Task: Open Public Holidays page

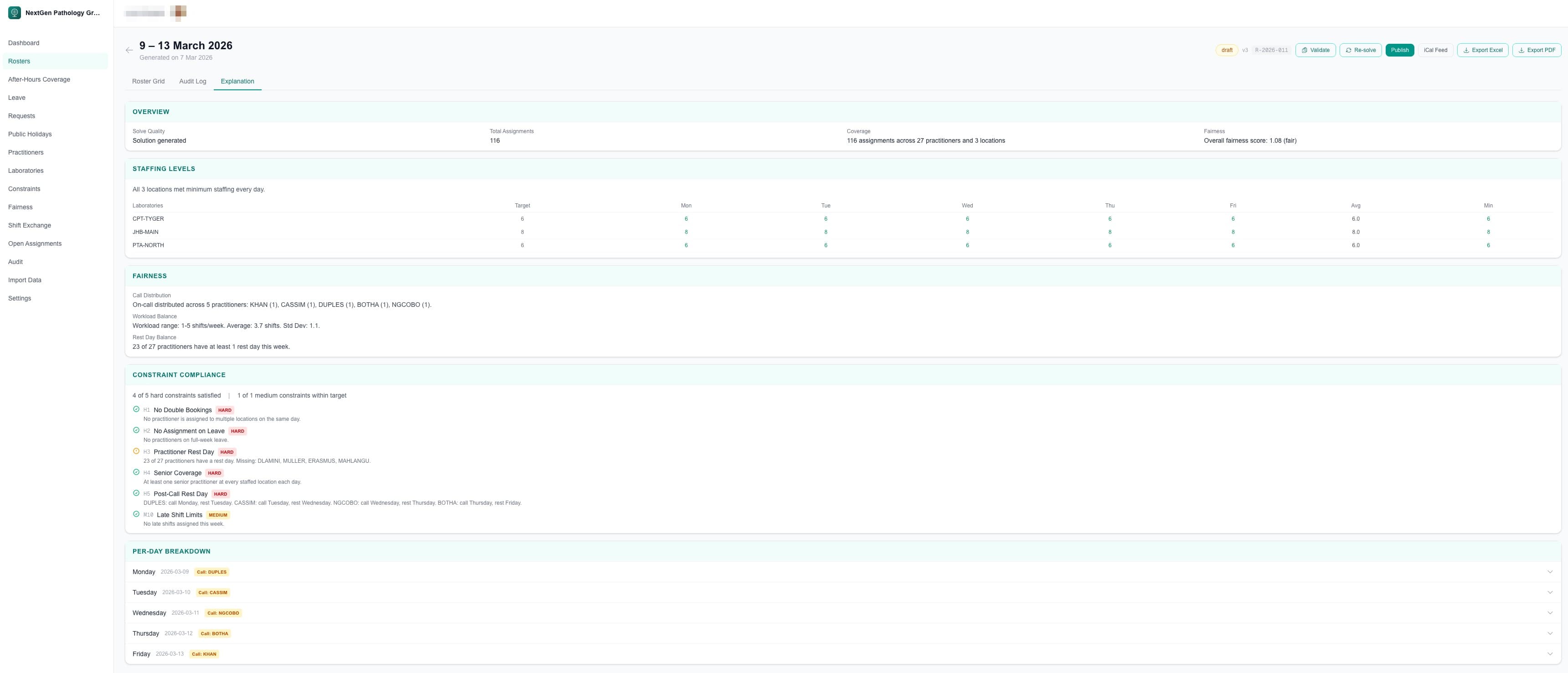Action: tap(56, 135)
